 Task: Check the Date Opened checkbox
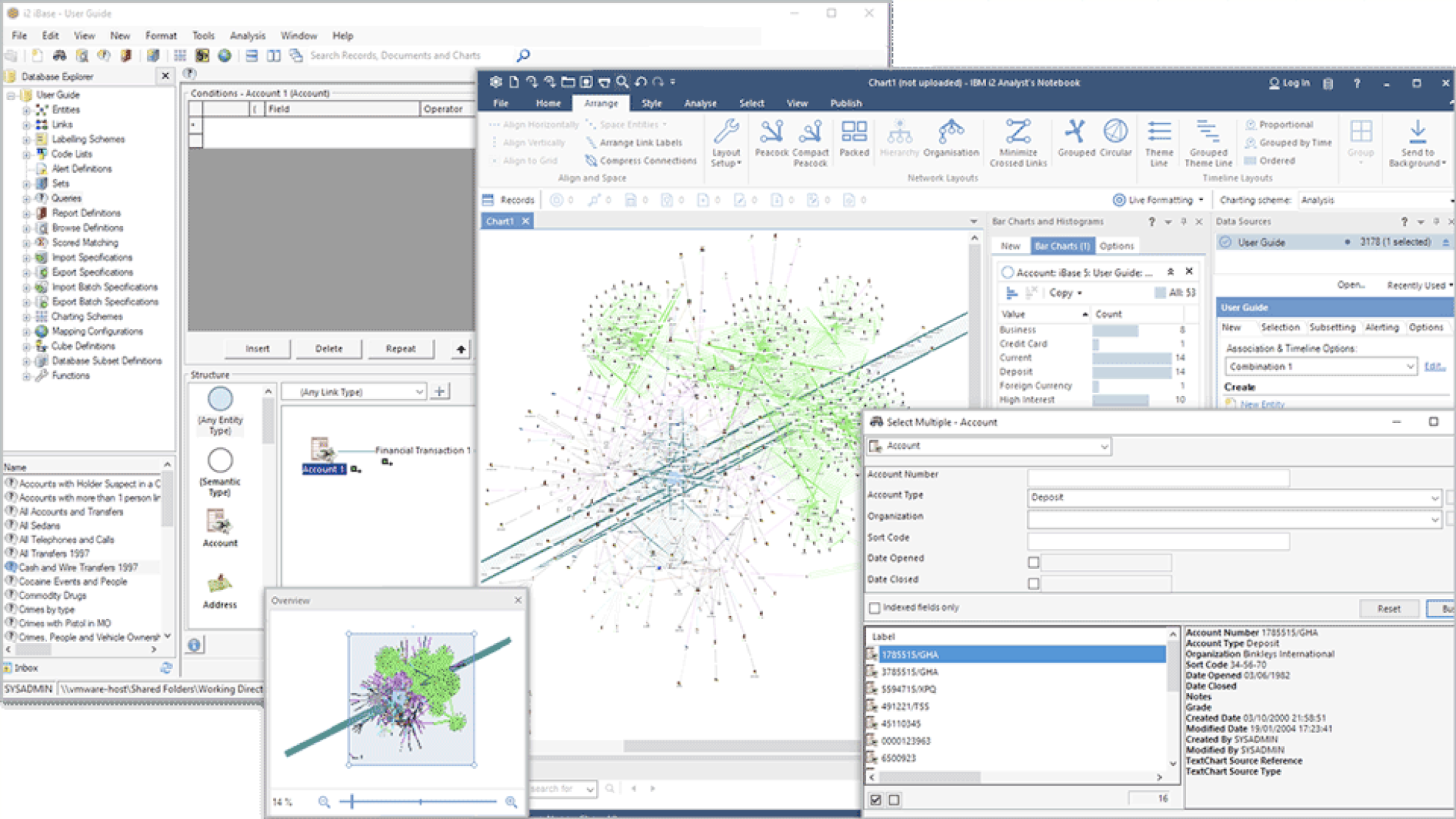coord(1034,561)
